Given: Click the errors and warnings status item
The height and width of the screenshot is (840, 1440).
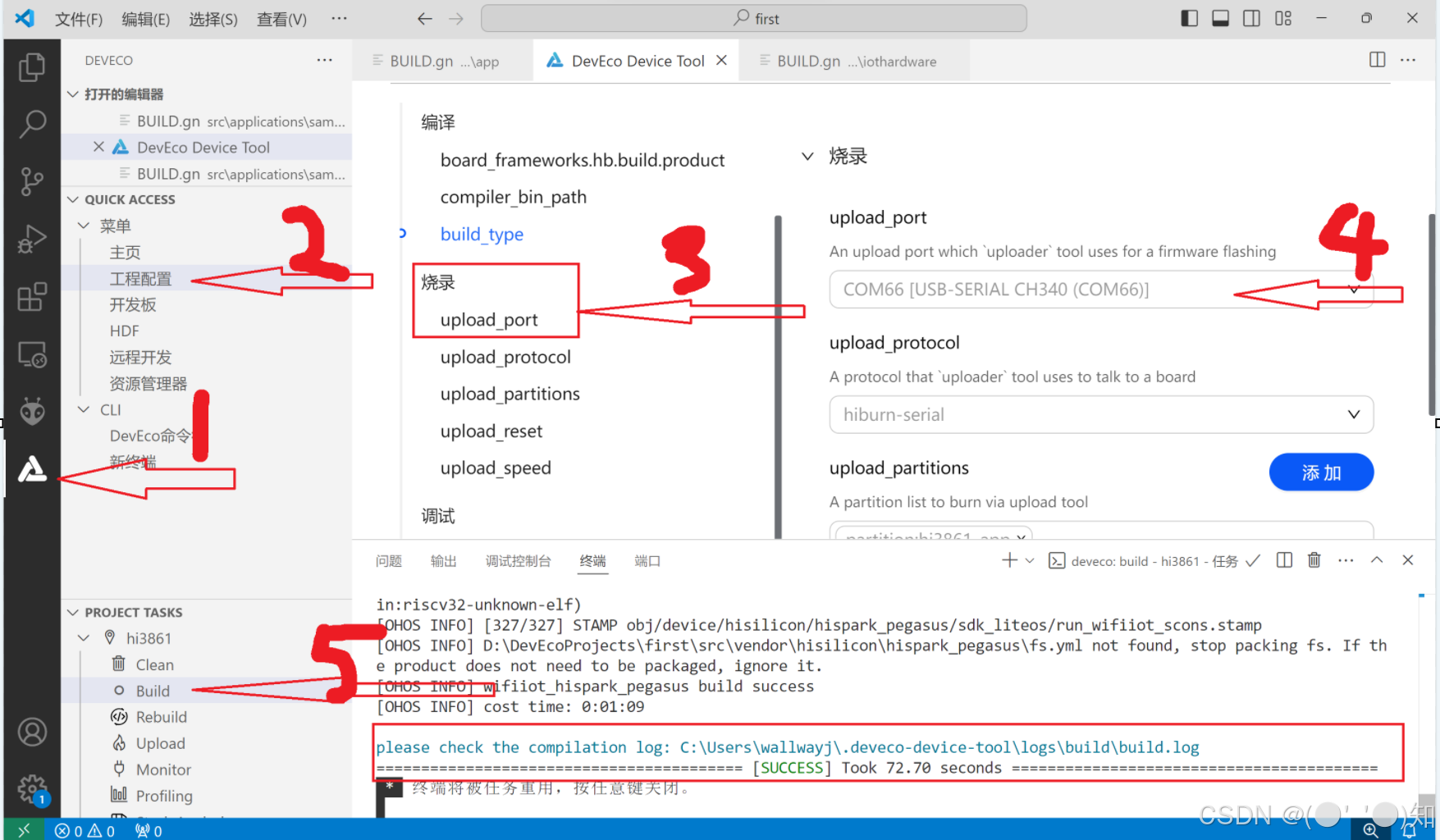Looking at the screenshot, I should click(85, 831).
